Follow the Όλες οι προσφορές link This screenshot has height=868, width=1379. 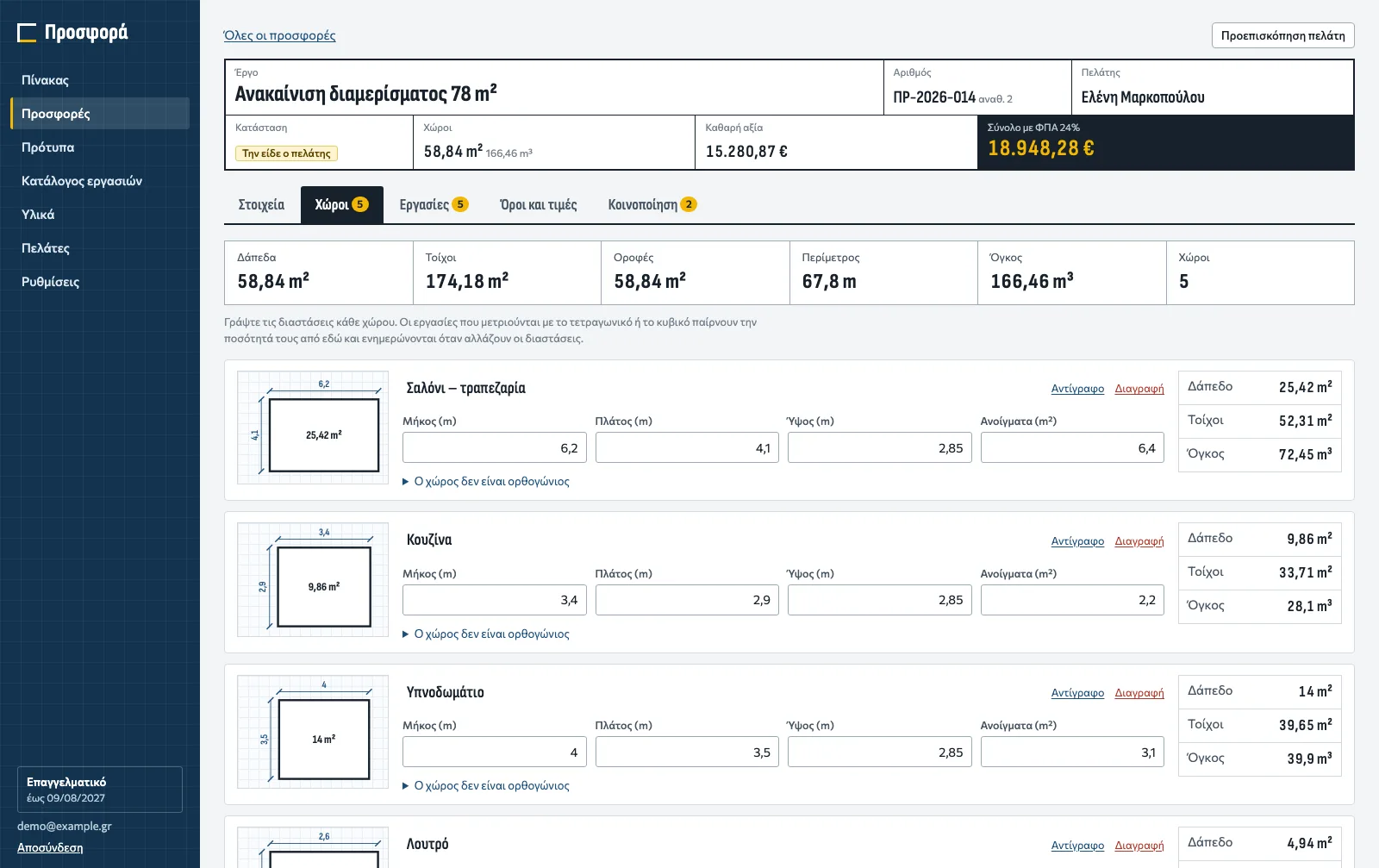pos(279,35)
